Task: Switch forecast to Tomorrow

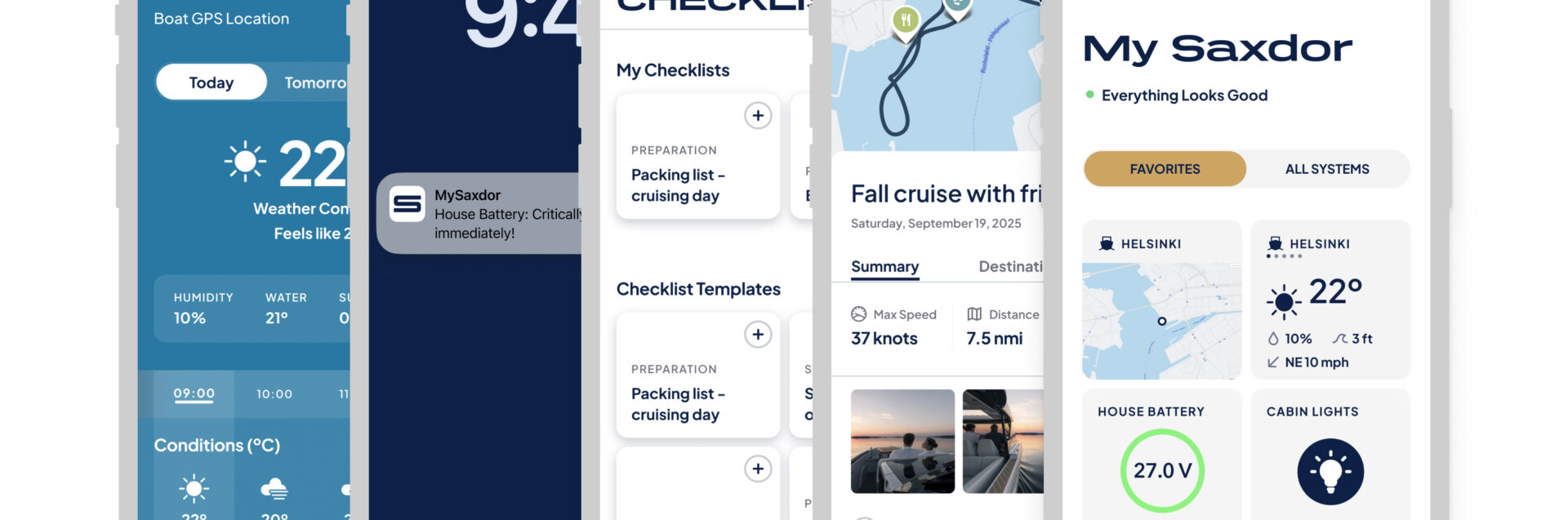Action: point(315,82)
